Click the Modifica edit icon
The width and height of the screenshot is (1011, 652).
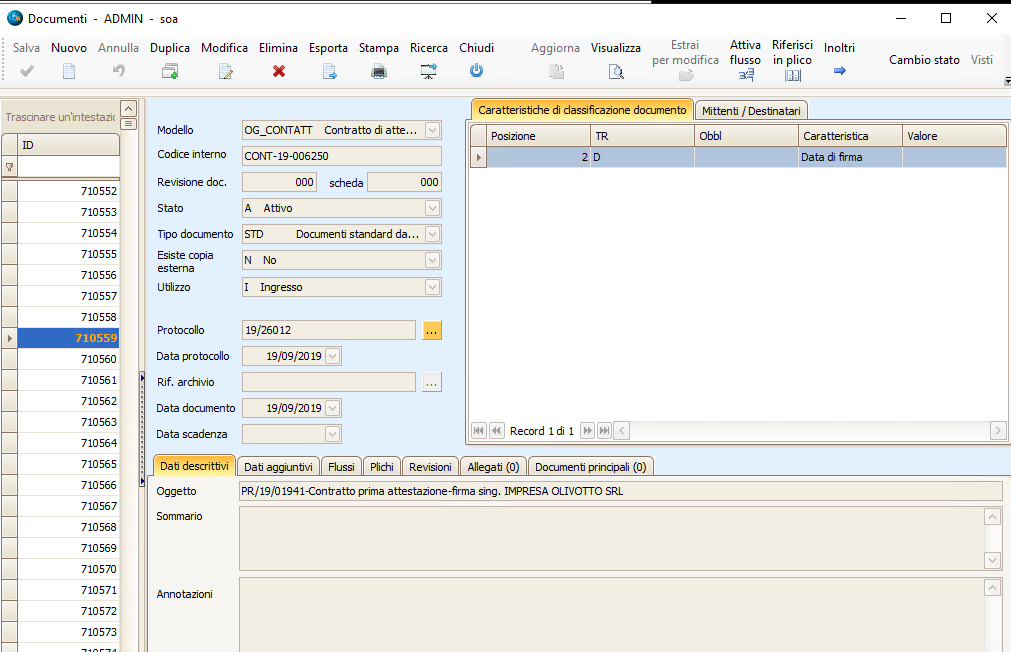click(225, 71)
